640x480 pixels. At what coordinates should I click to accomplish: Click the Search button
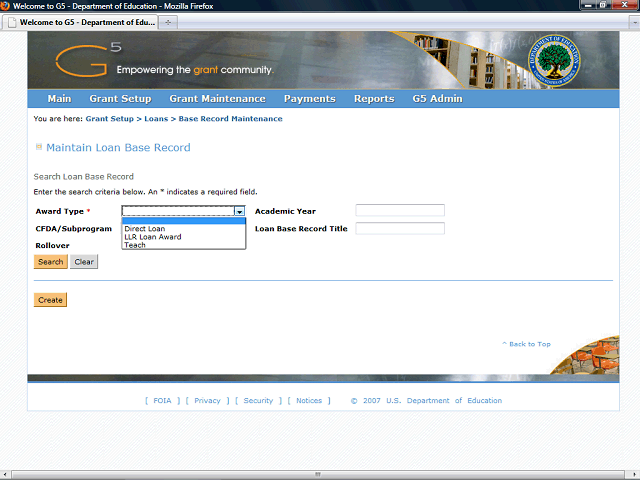coord(51,262)
